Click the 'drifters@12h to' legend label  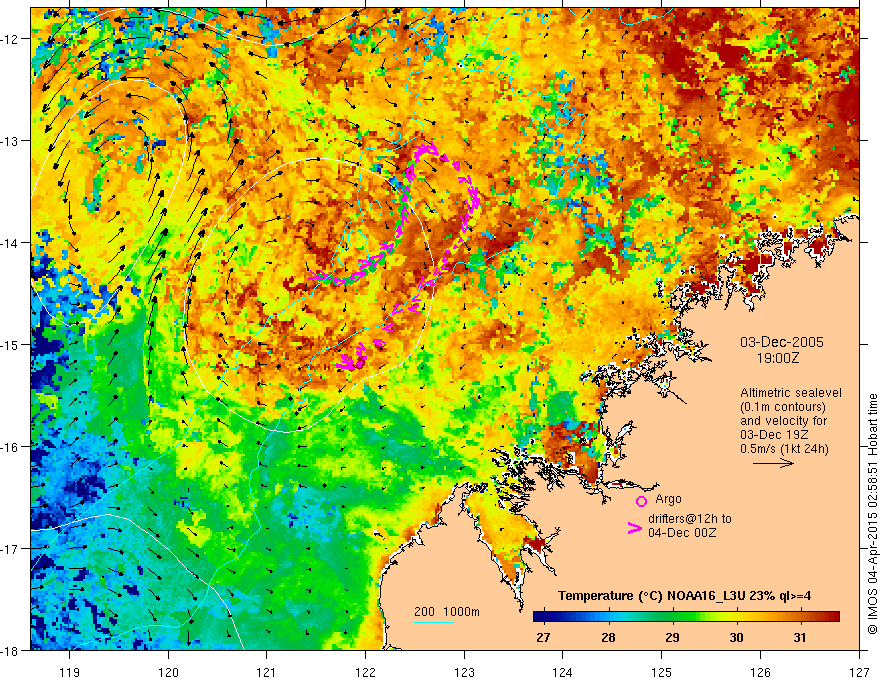(690, 519)
